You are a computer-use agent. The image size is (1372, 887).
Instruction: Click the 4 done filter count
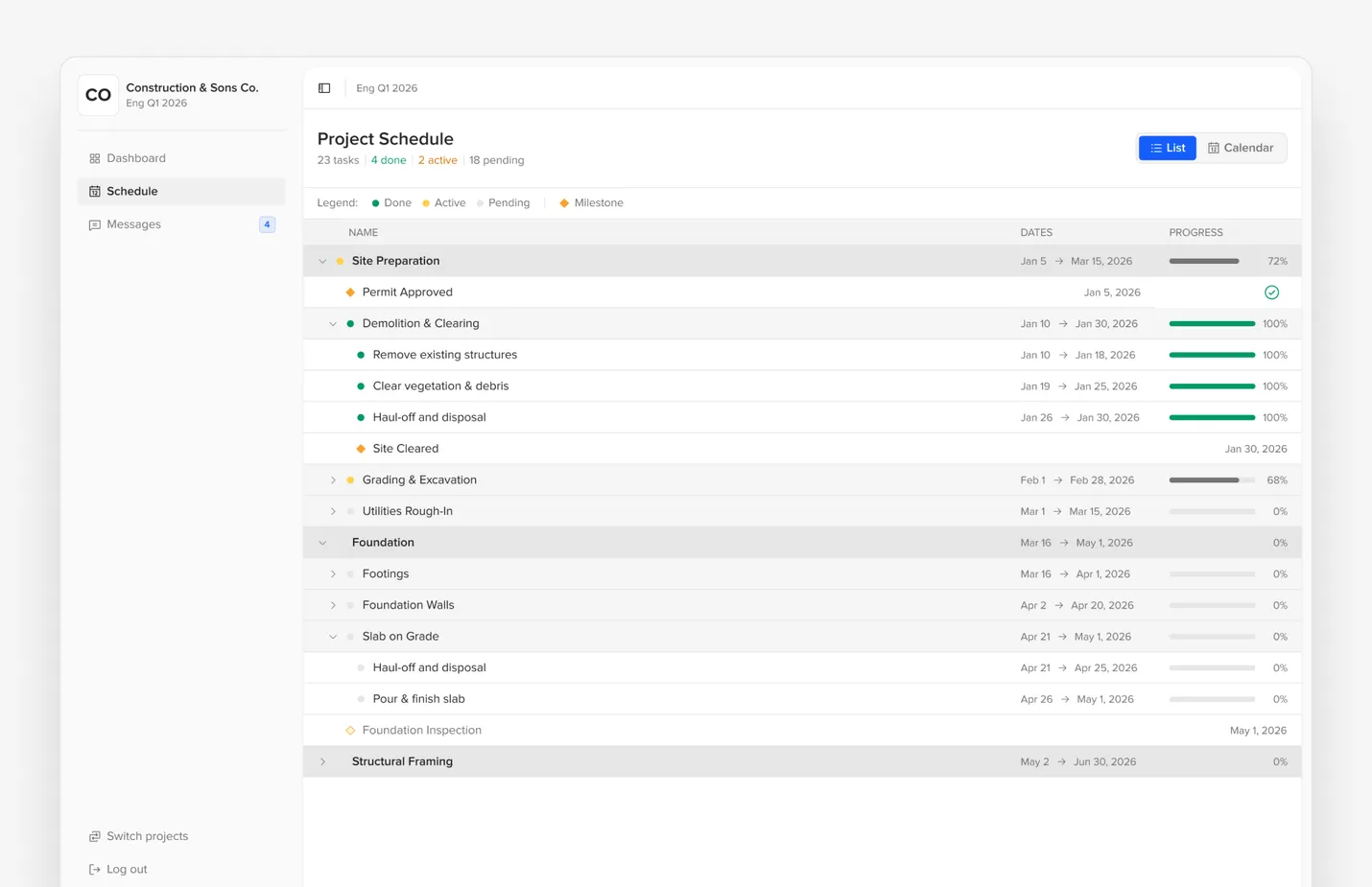pos(389,160)
